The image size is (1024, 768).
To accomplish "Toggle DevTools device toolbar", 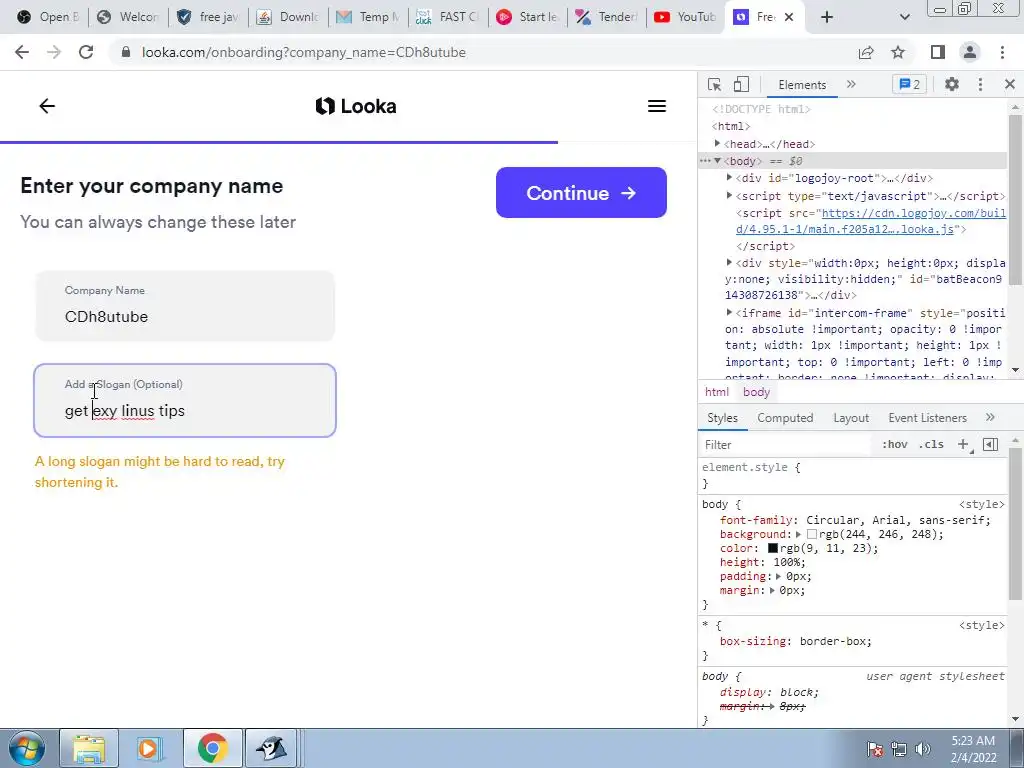I will pyautogui.click(x=741, y=84).
